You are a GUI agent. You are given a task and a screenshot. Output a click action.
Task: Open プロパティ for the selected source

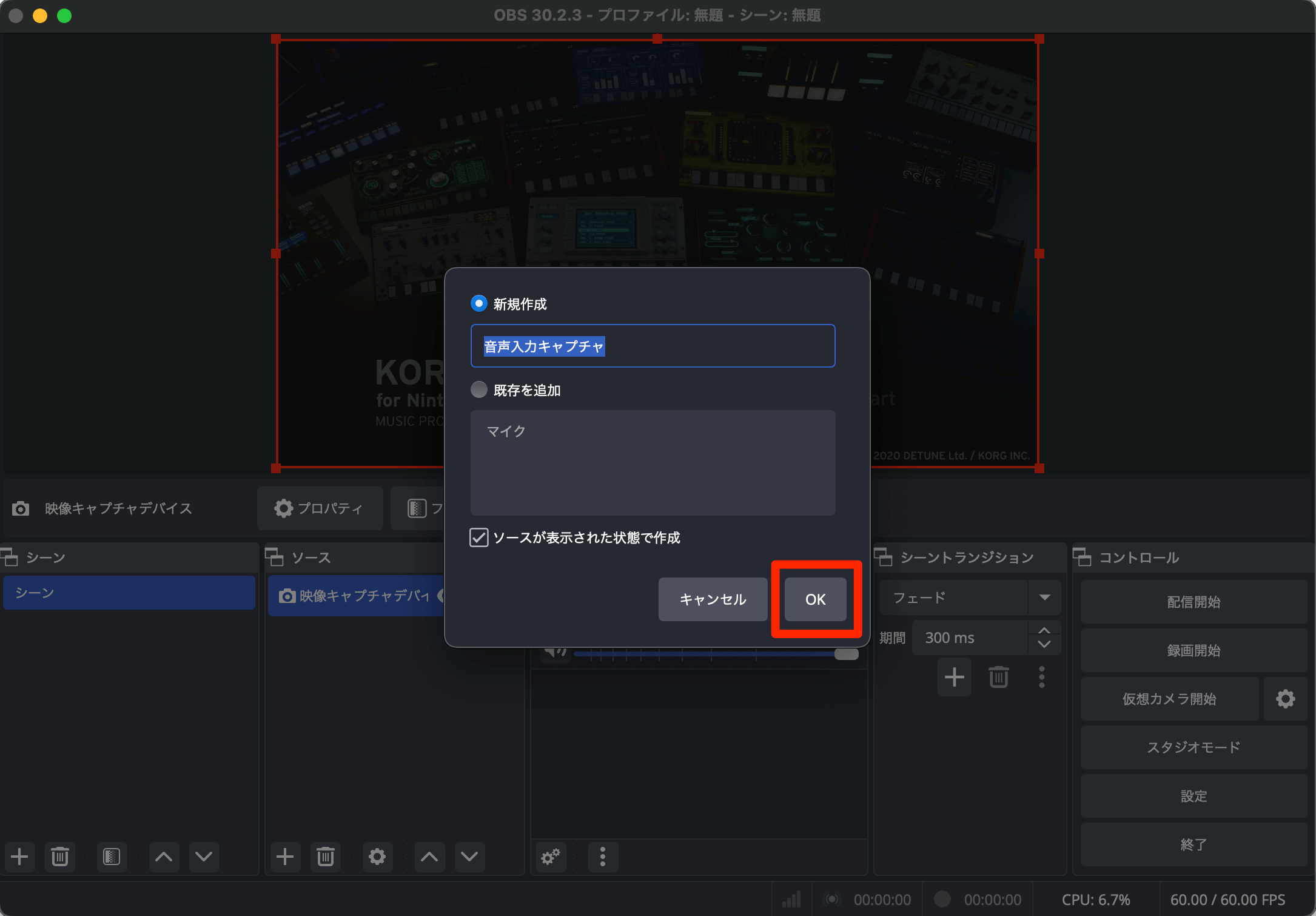click(320, 508)
